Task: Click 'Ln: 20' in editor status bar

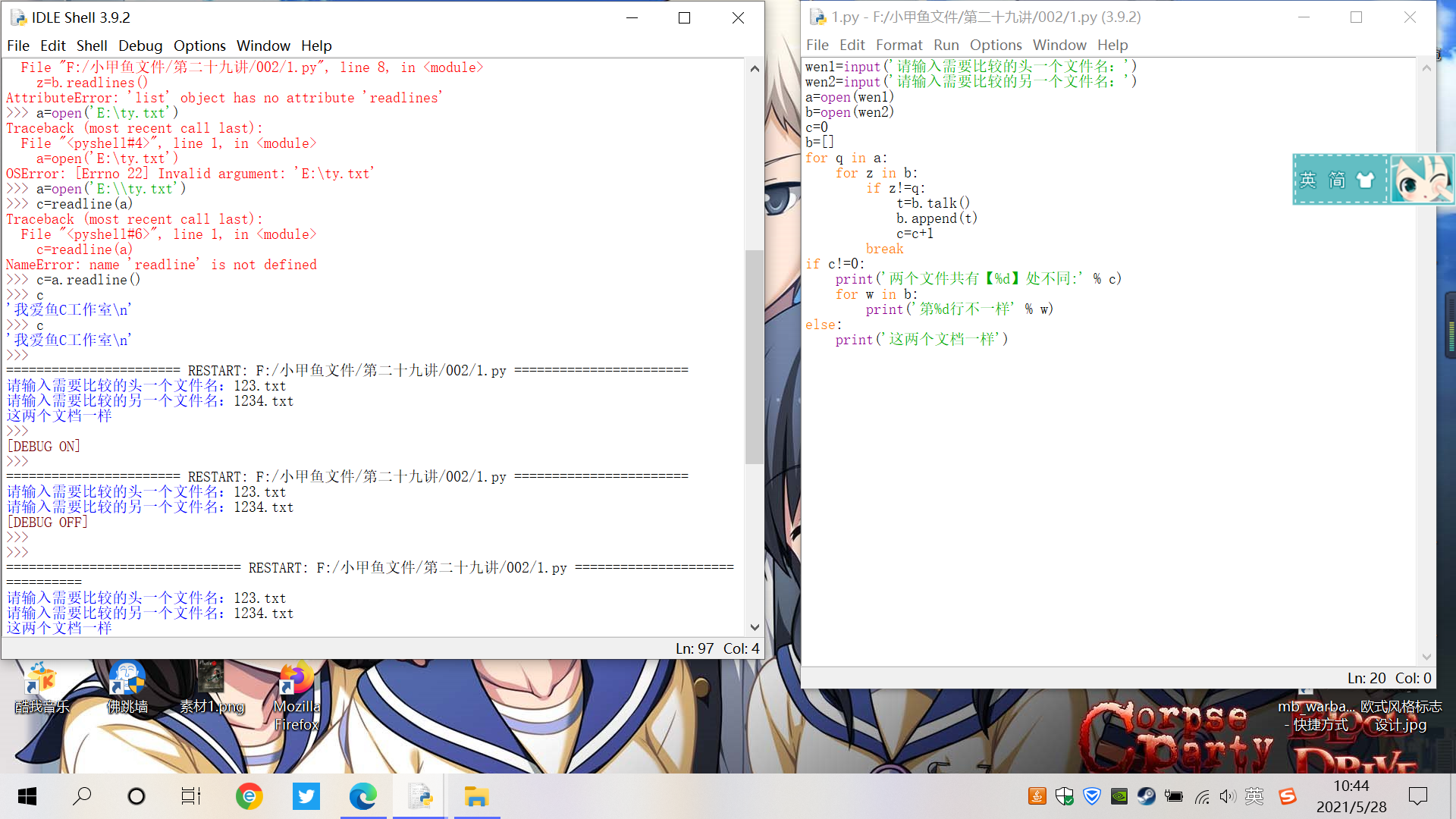Action: coord(1367,678)
